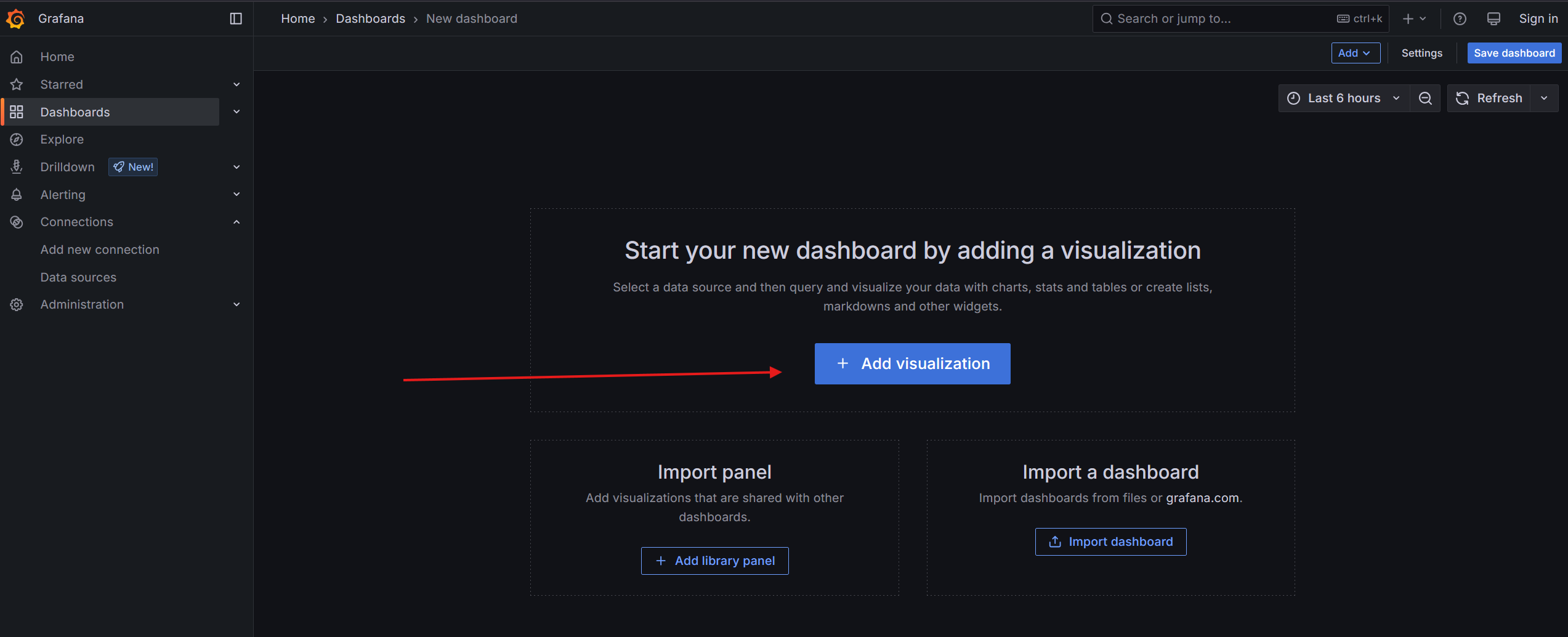Click the Add visualization button

point(912,363)
